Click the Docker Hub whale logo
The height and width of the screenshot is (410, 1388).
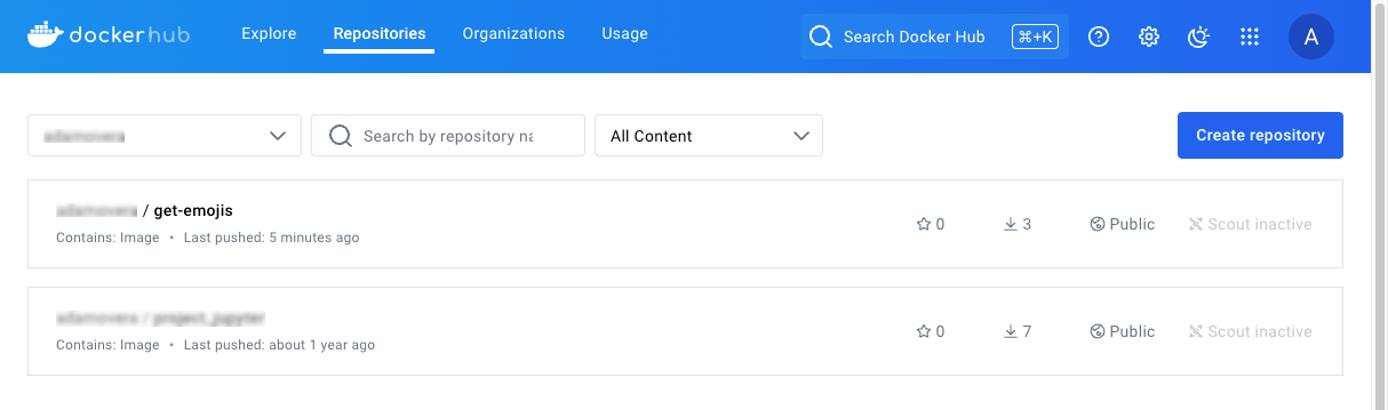pos(45,35)
